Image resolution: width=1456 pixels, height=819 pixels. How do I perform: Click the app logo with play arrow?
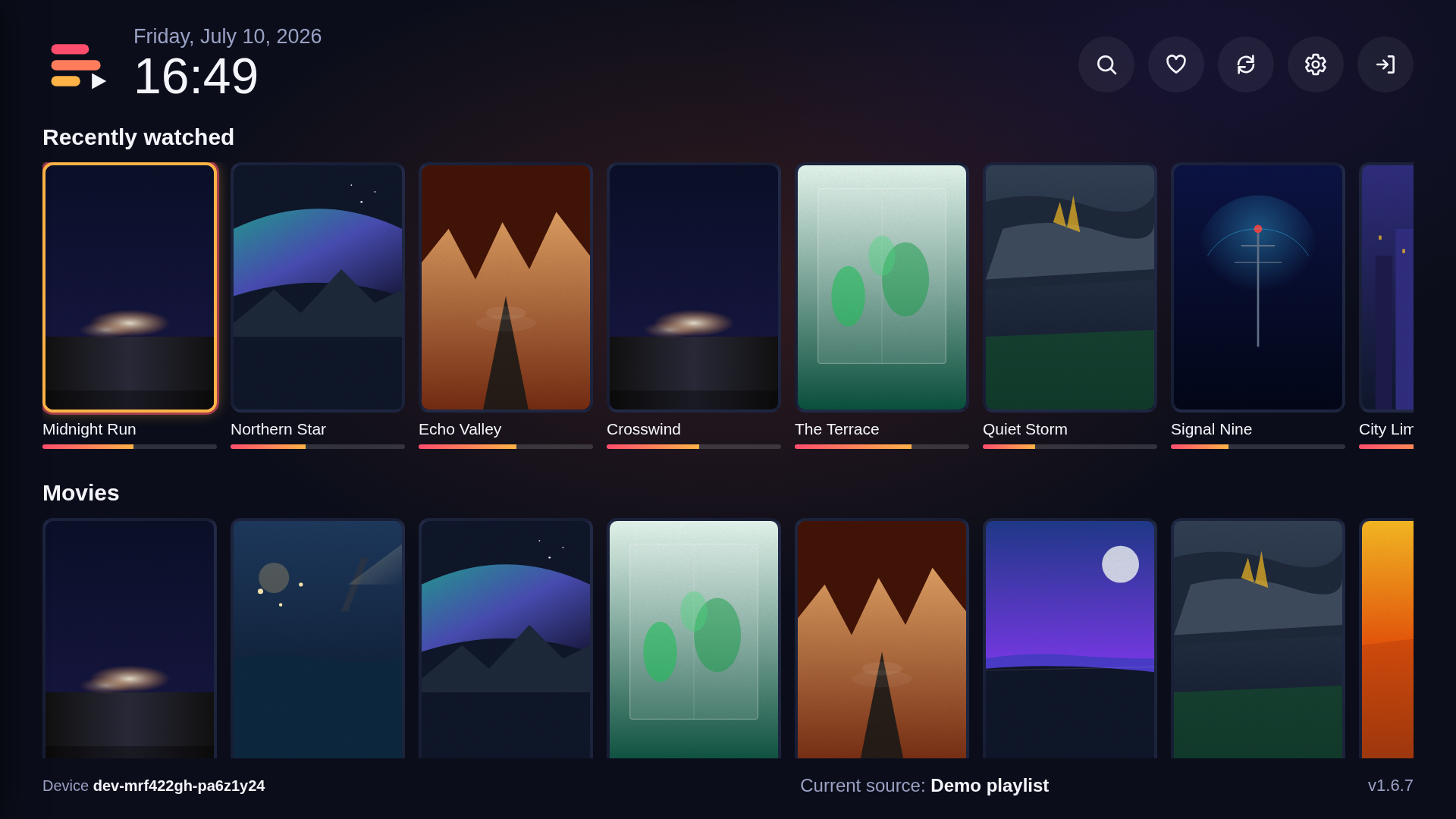pos(78,66)
